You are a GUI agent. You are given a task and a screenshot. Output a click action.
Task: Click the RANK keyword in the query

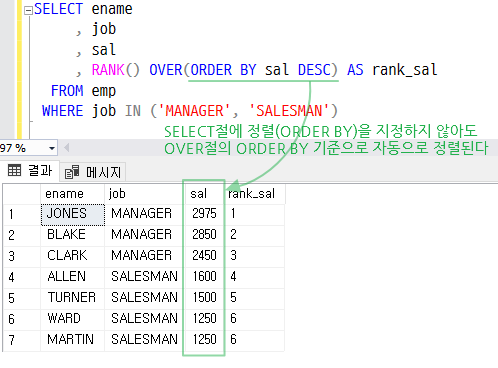(108, 70)
